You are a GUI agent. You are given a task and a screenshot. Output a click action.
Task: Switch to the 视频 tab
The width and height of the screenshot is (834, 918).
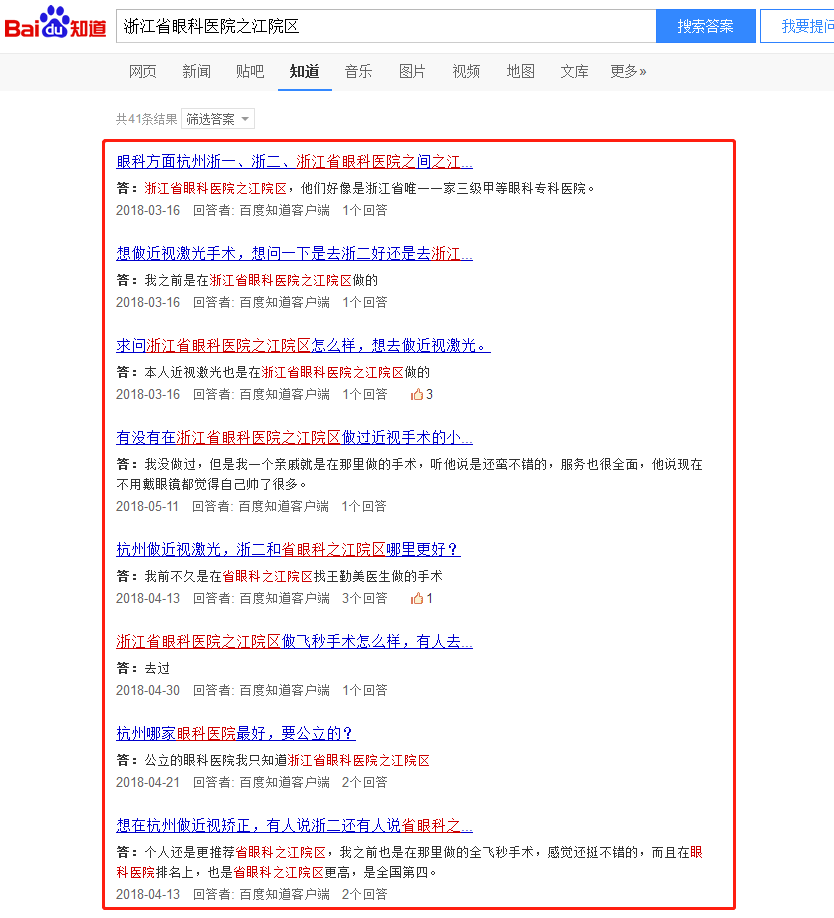click(x=466, y=71)
